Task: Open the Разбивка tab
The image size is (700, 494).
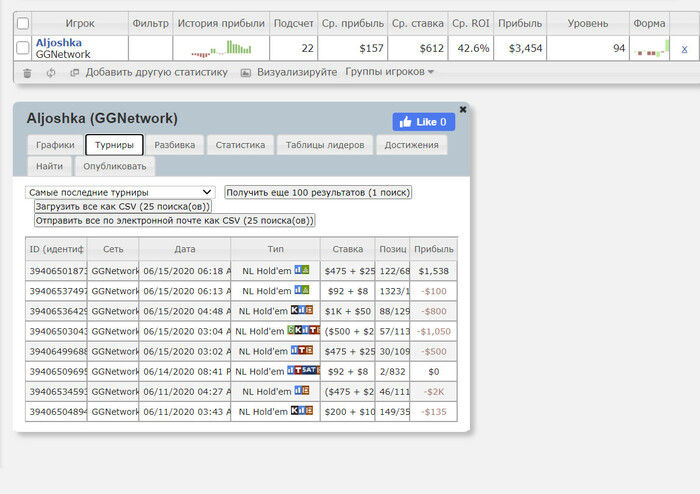Action: pyautogui.click(x=175, y=145)
